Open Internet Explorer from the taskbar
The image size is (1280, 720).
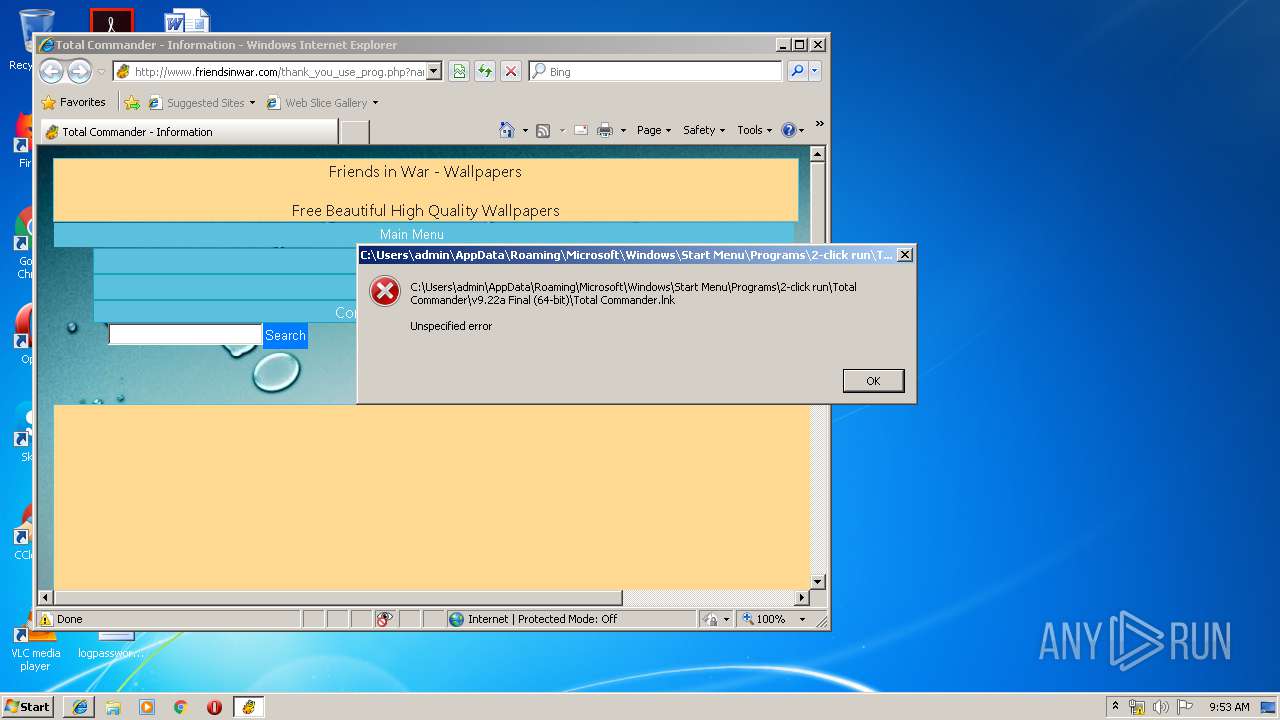click(x=80, y=707)
